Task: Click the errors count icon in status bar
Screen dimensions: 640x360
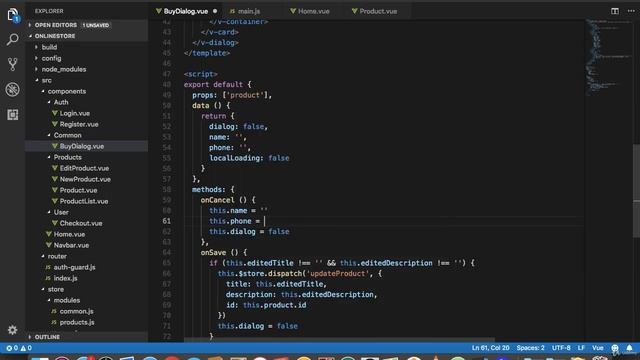Action: [9, 348]
